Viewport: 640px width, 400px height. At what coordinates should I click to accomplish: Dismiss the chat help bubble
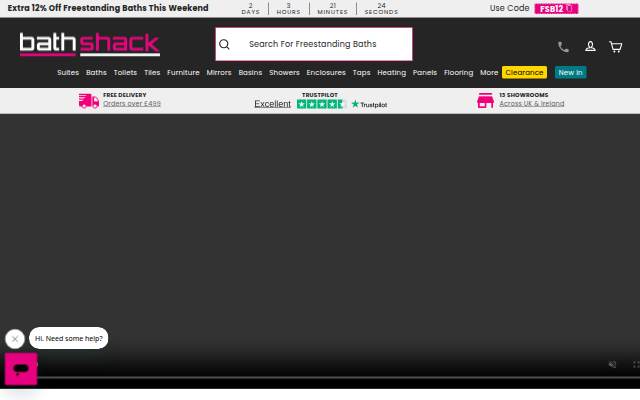click(15, 339)
